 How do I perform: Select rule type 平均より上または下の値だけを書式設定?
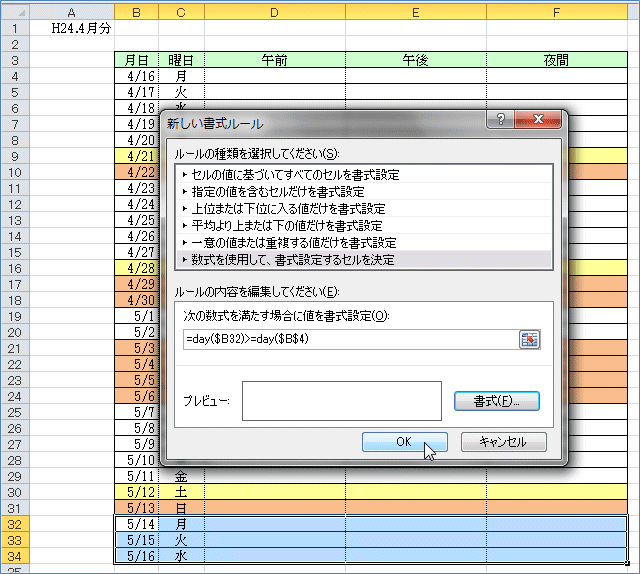click(364, 226)
